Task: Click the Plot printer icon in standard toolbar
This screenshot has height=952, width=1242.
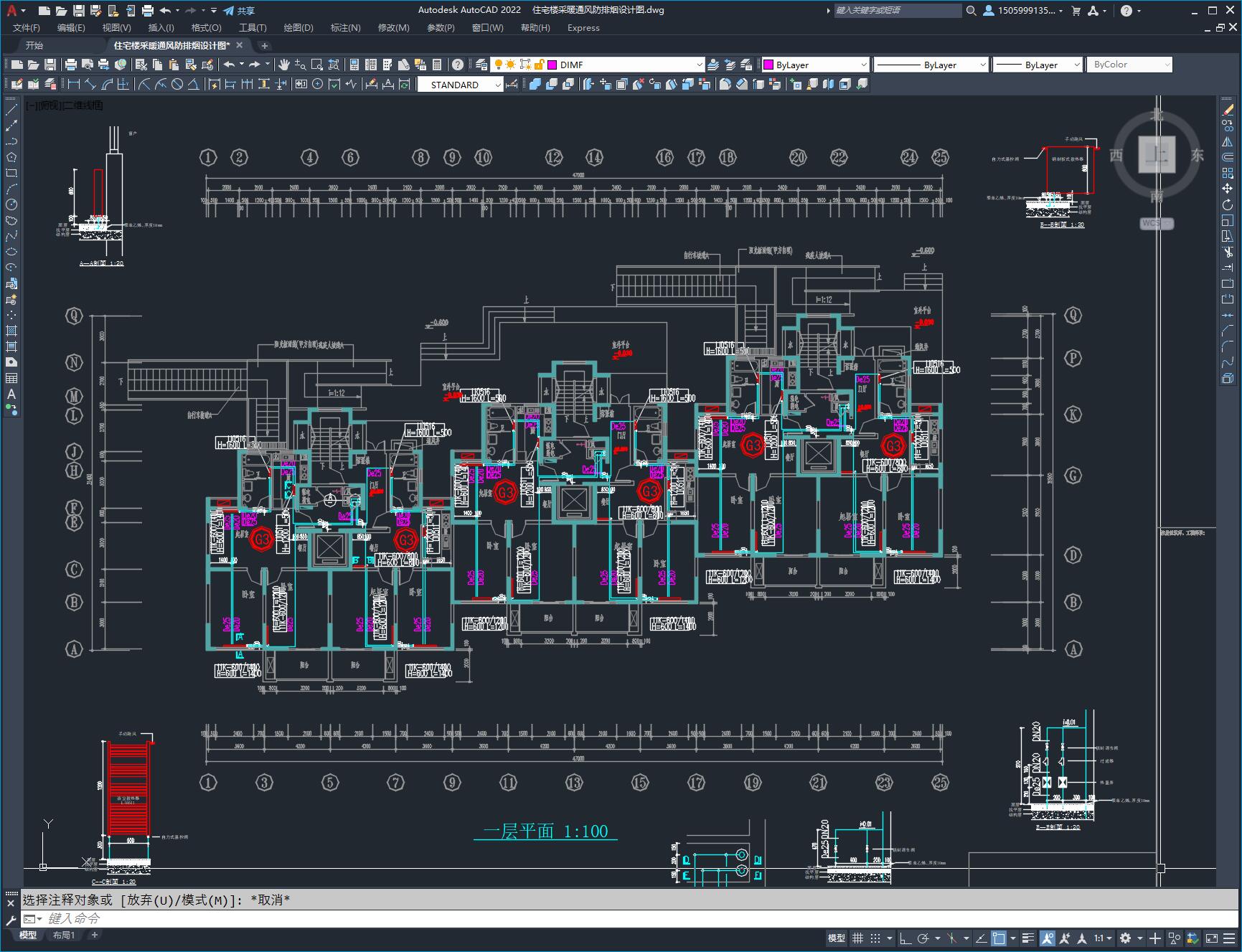Action: pos(70,65)
